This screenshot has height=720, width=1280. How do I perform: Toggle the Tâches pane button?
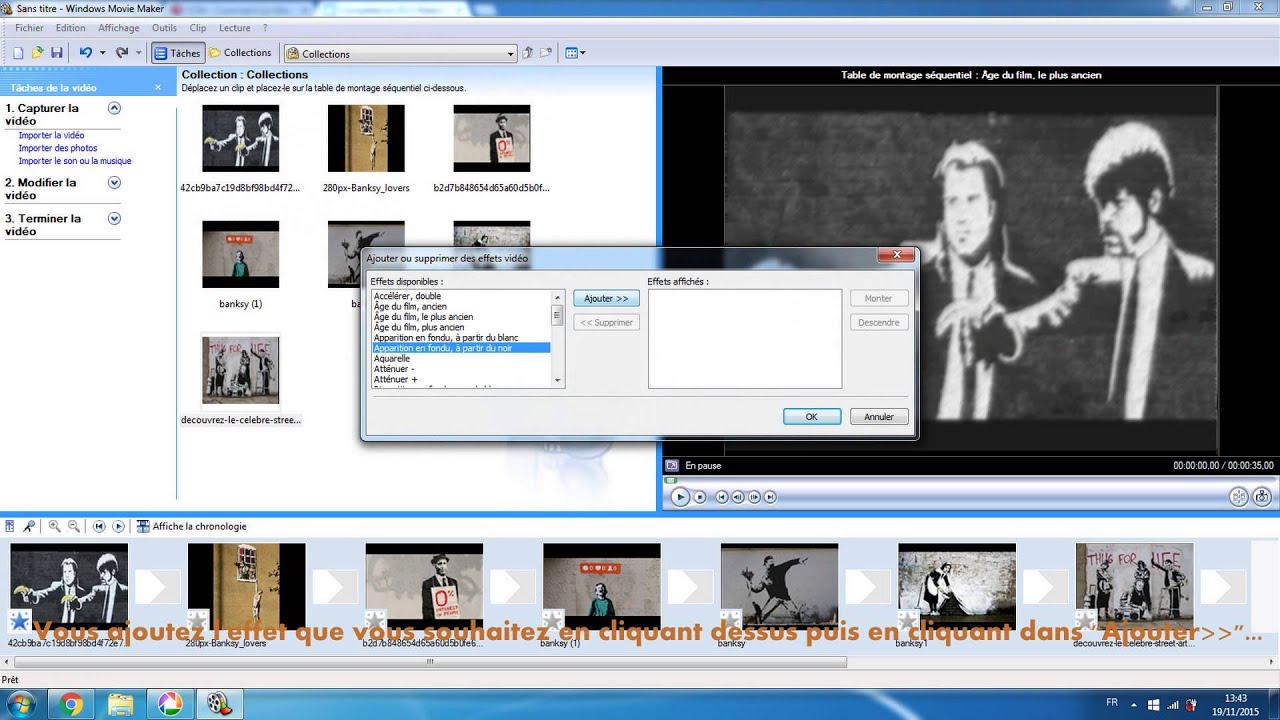point(178,53)
